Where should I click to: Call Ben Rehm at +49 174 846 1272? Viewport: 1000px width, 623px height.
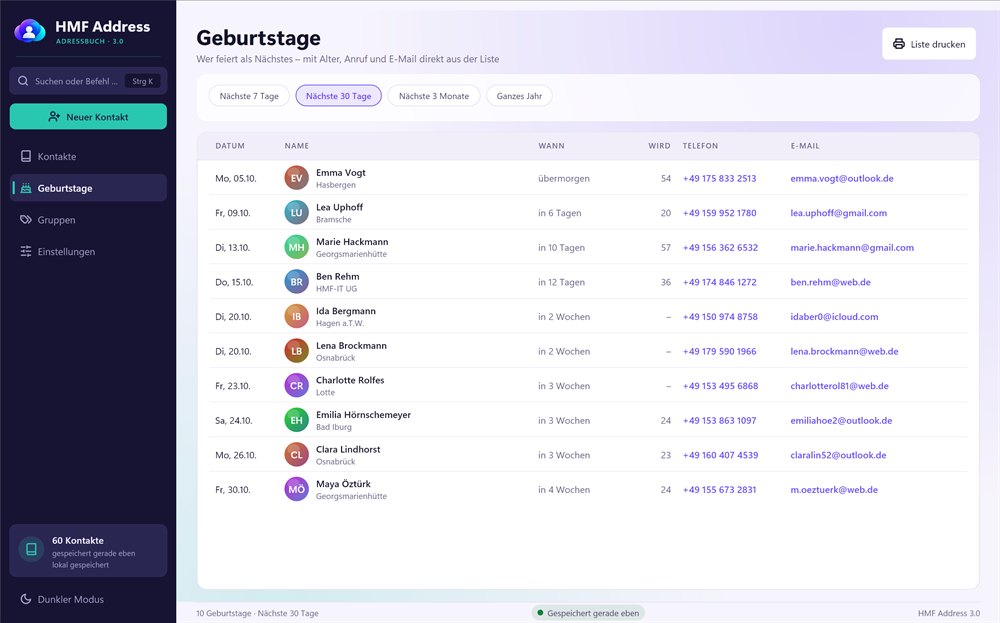(719, 282)
